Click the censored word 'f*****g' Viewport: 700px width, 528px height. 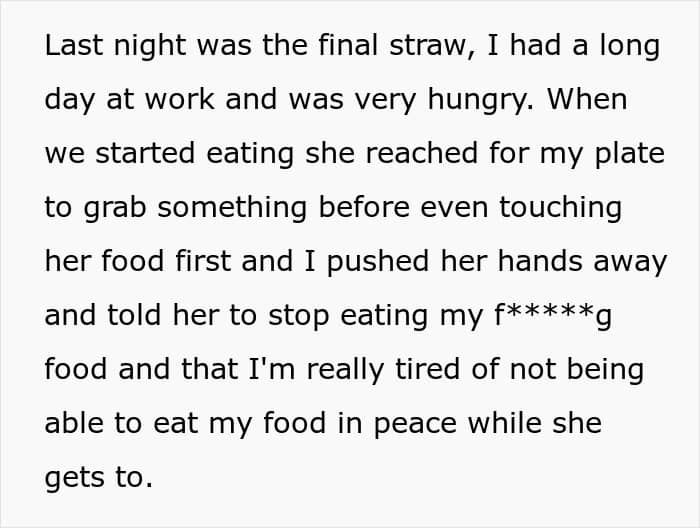[553, 316]
